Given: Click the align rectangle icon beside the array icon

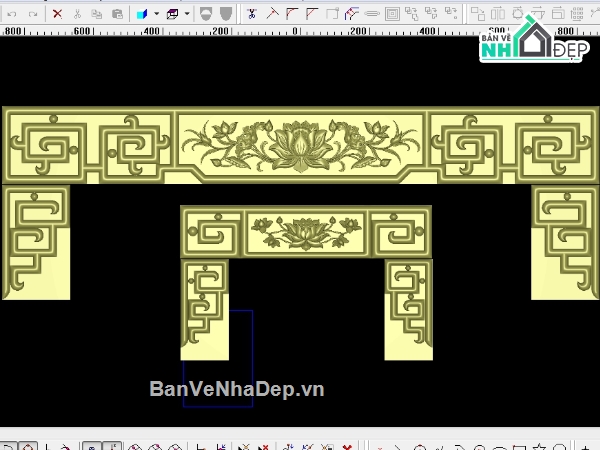Looking at the screenshot, I should 558,14.
